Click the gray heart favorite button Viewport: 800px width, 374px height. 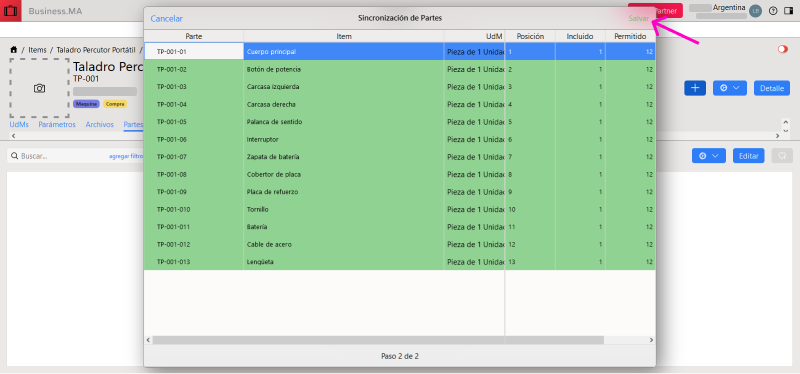coord(782,156)
